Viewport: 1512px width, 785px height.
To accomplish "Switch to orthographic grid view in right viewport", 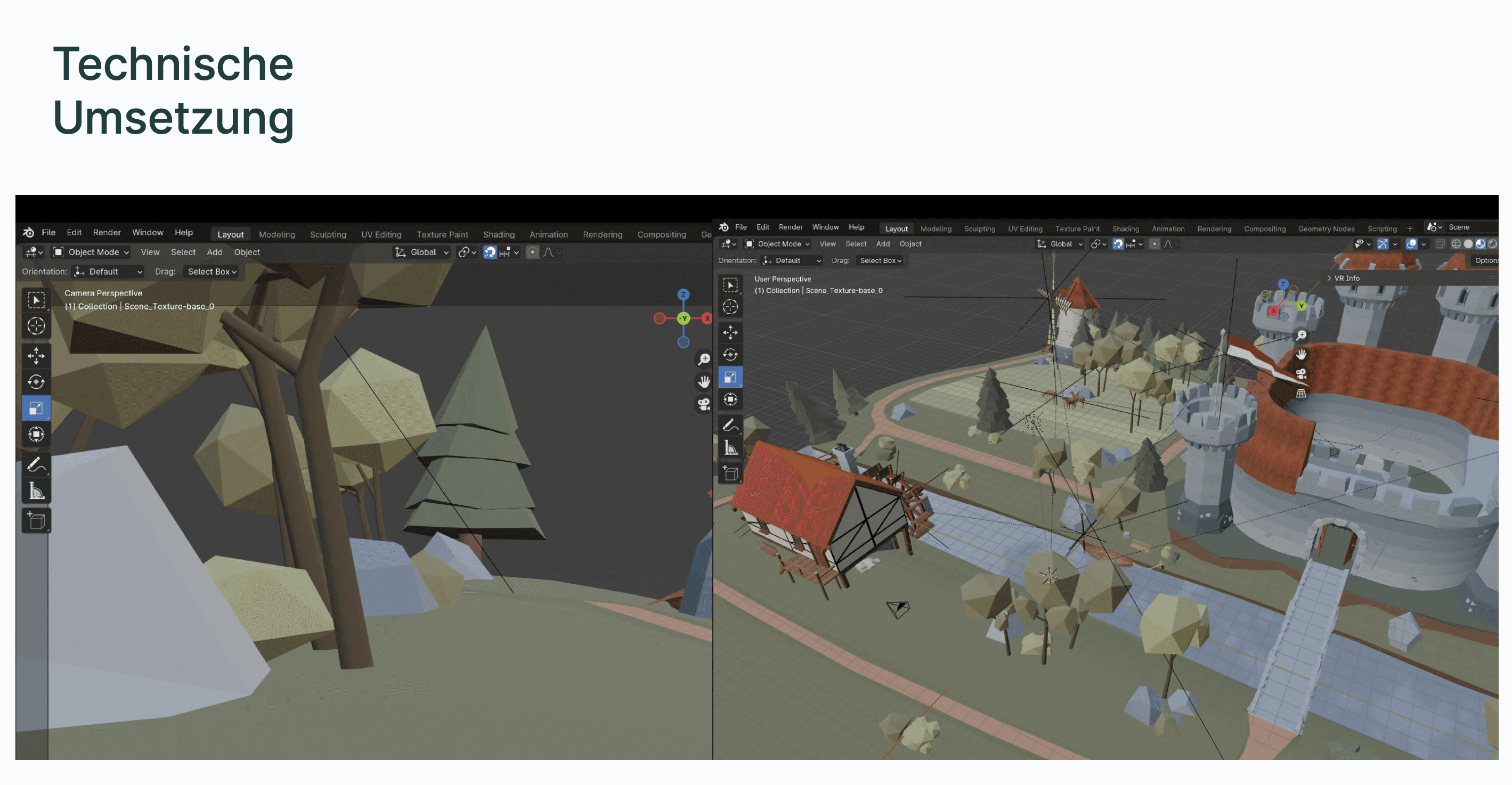I will 1301,394.
